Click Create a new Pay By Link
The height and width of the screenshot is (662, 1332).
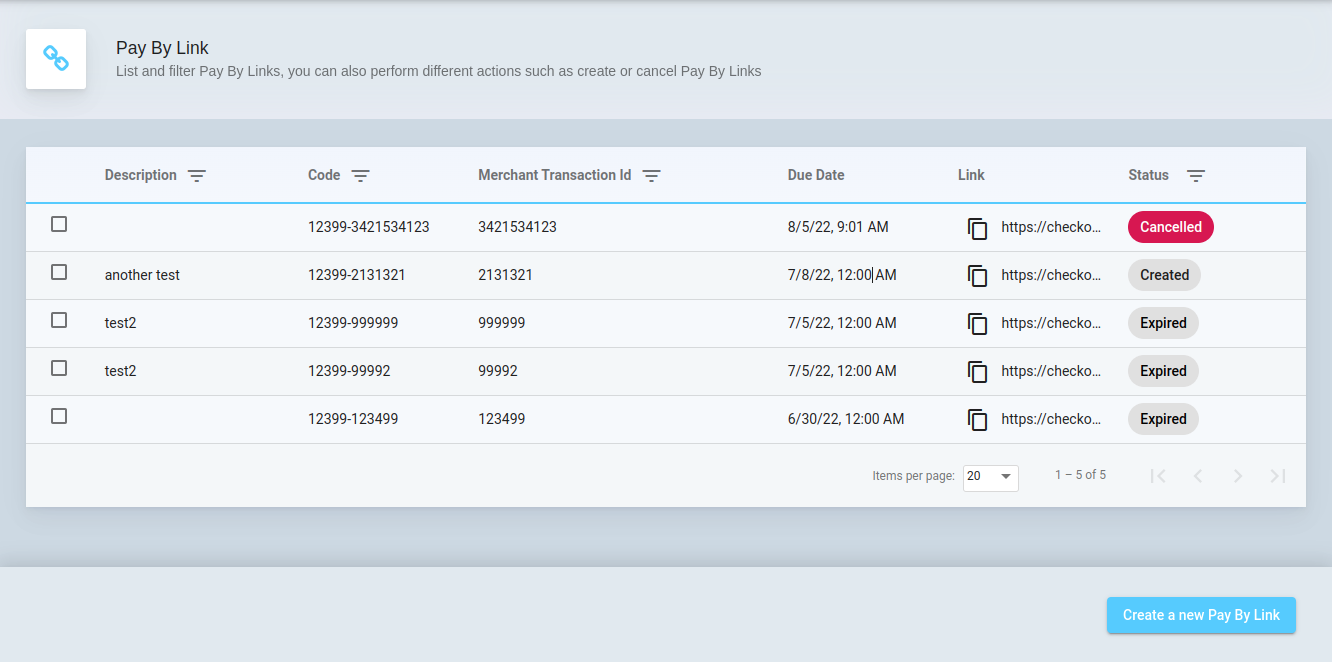pos(1200,615)
